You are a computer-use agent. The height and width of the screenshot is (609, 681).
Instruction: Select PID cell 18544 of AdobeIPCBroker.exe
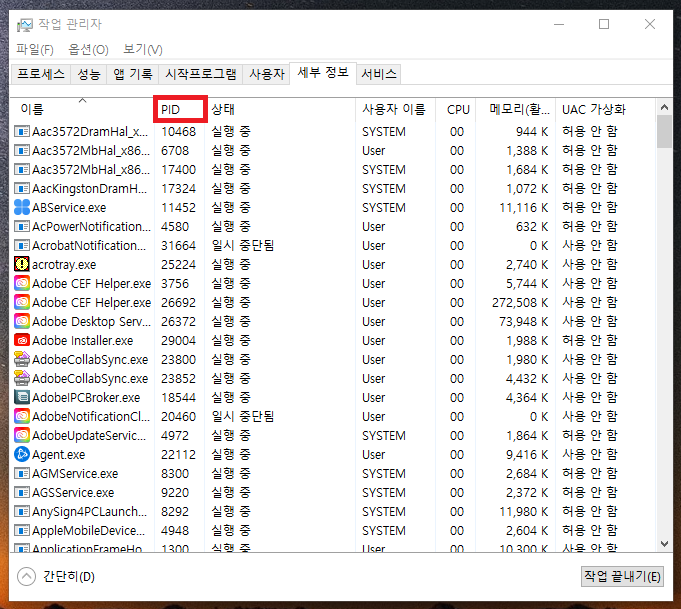pos(179,397)
